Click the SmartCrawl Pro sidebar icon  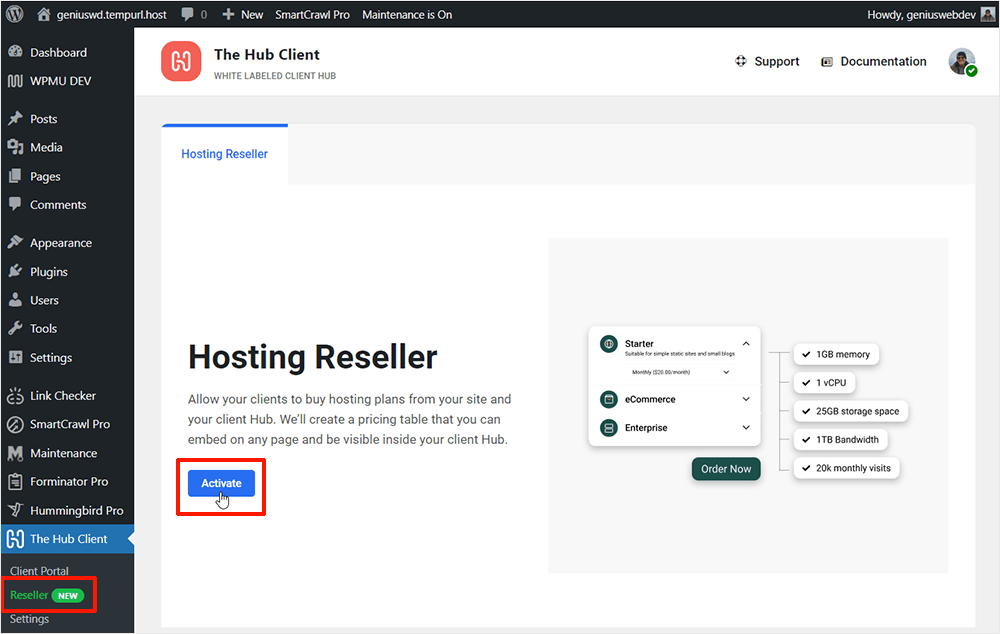pyautogui.click(x=15, y=424)
